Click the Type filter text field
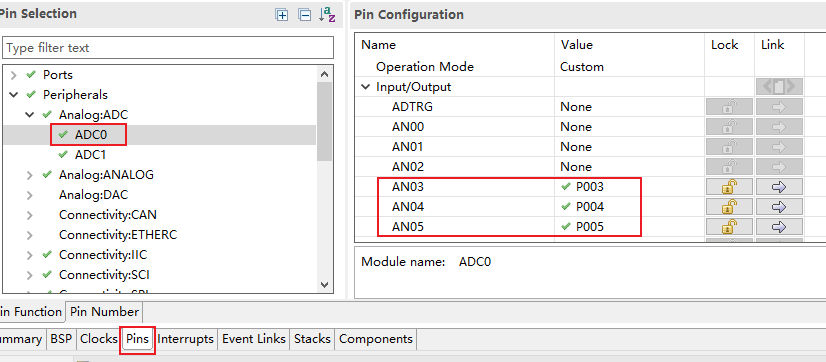The image size is (826, 362). pyautogui.click(x=168, y=47)
